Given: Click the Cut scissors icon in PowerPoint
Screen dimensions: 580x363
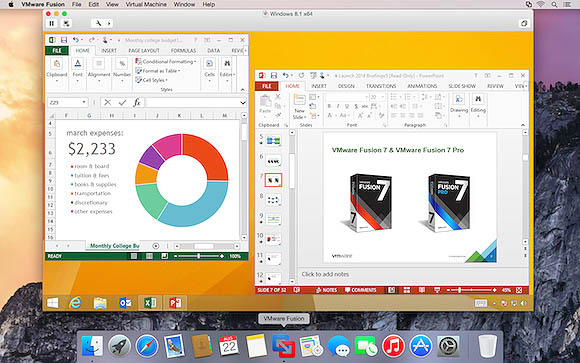Looking at the screenshot, I should (278, 97).
